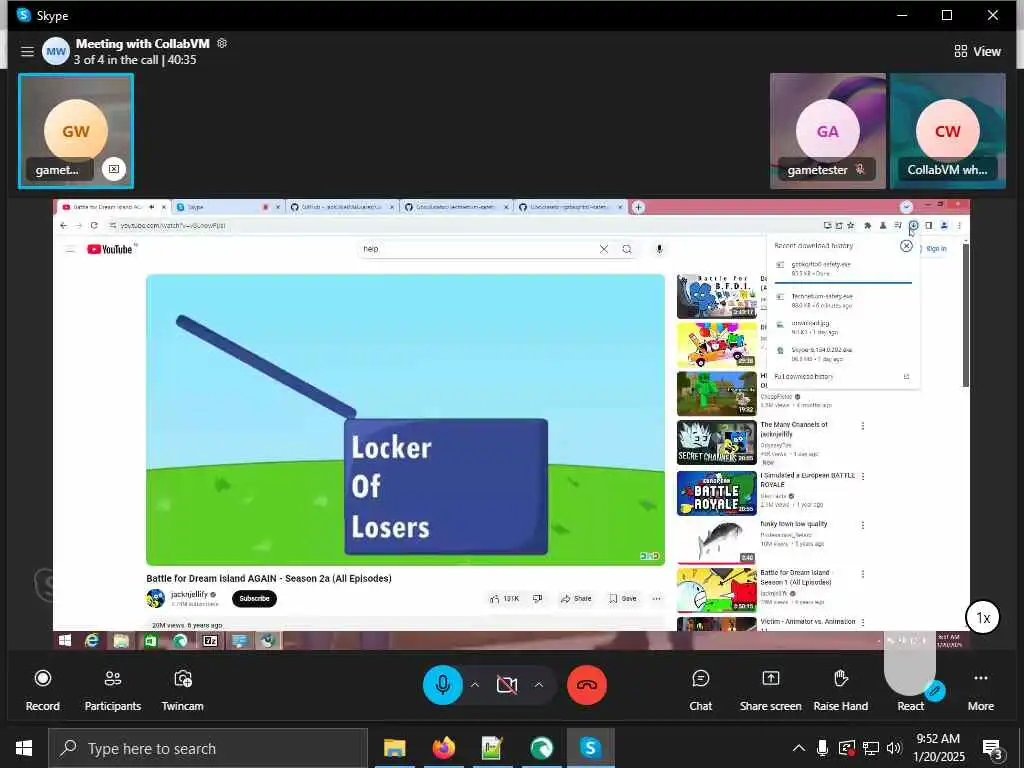Click the Locker Of Losers video player
This screenshot has width=1024, height=768.
(405, 420)
